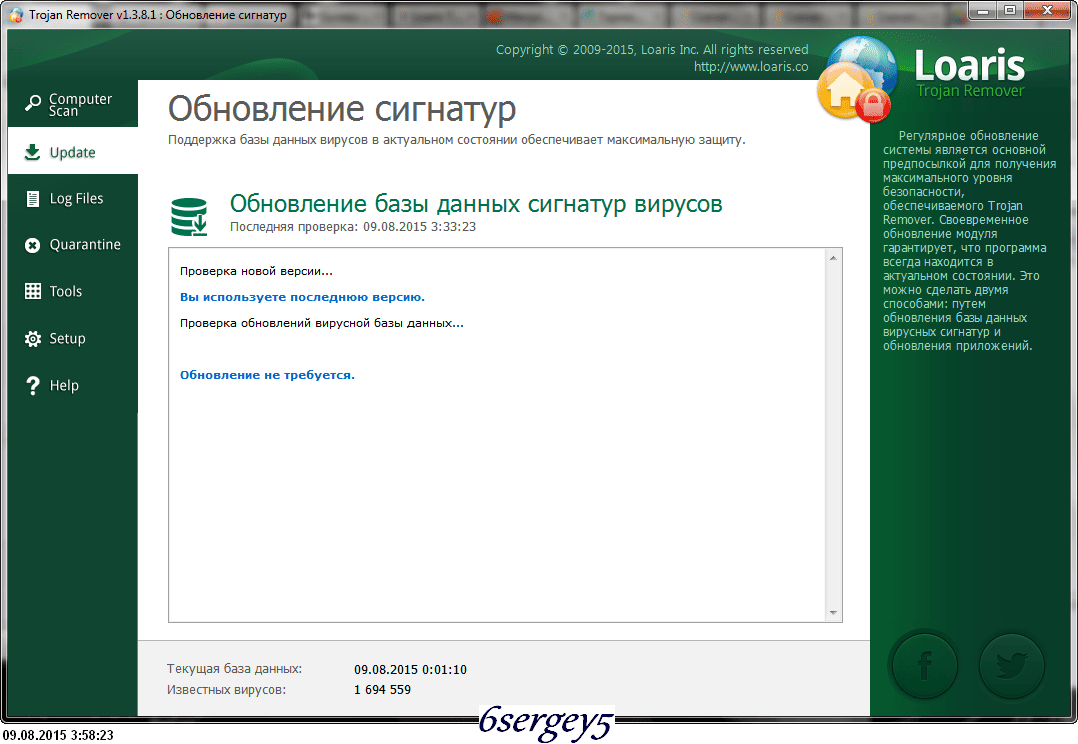Close the Trojan Remover window
This screenshot has height=744, width=1078.
click(1047, 10)
